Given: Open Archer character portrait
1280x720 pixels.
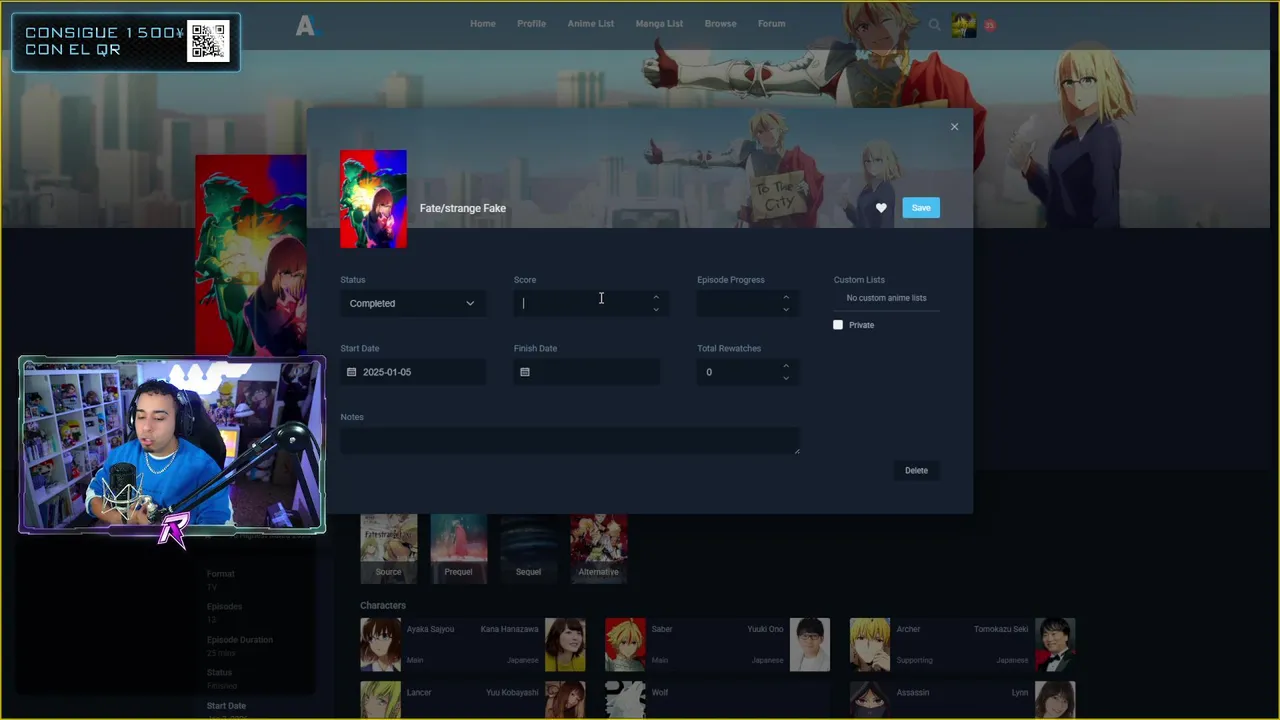Looking at the screenshot, I should pyautogui.click(x=870, y=644).
